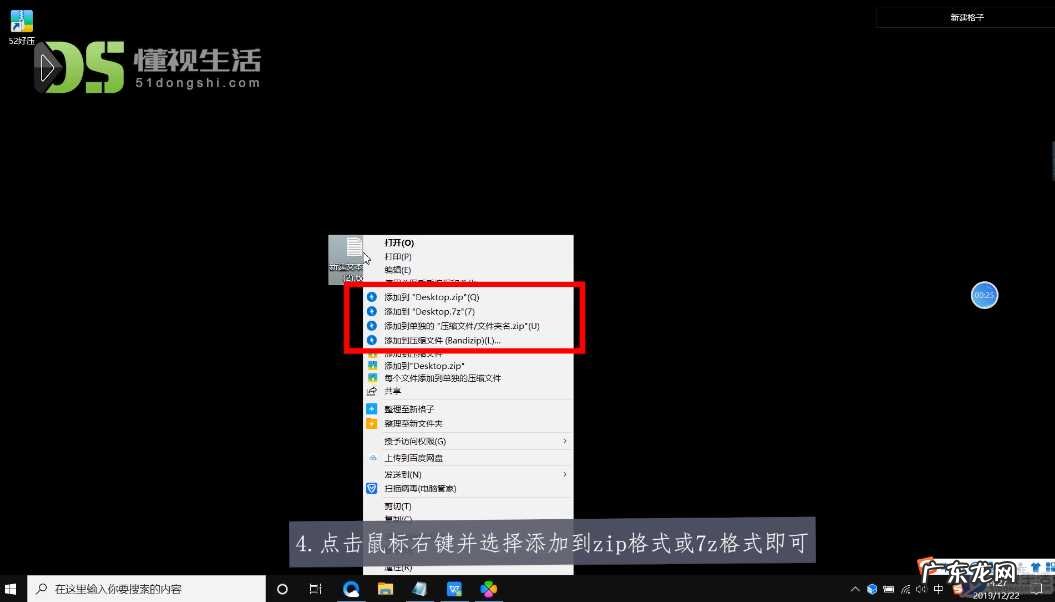Launch File Explorer from taskbar
Screen dimensions: 1055x602
coord(385,589)
